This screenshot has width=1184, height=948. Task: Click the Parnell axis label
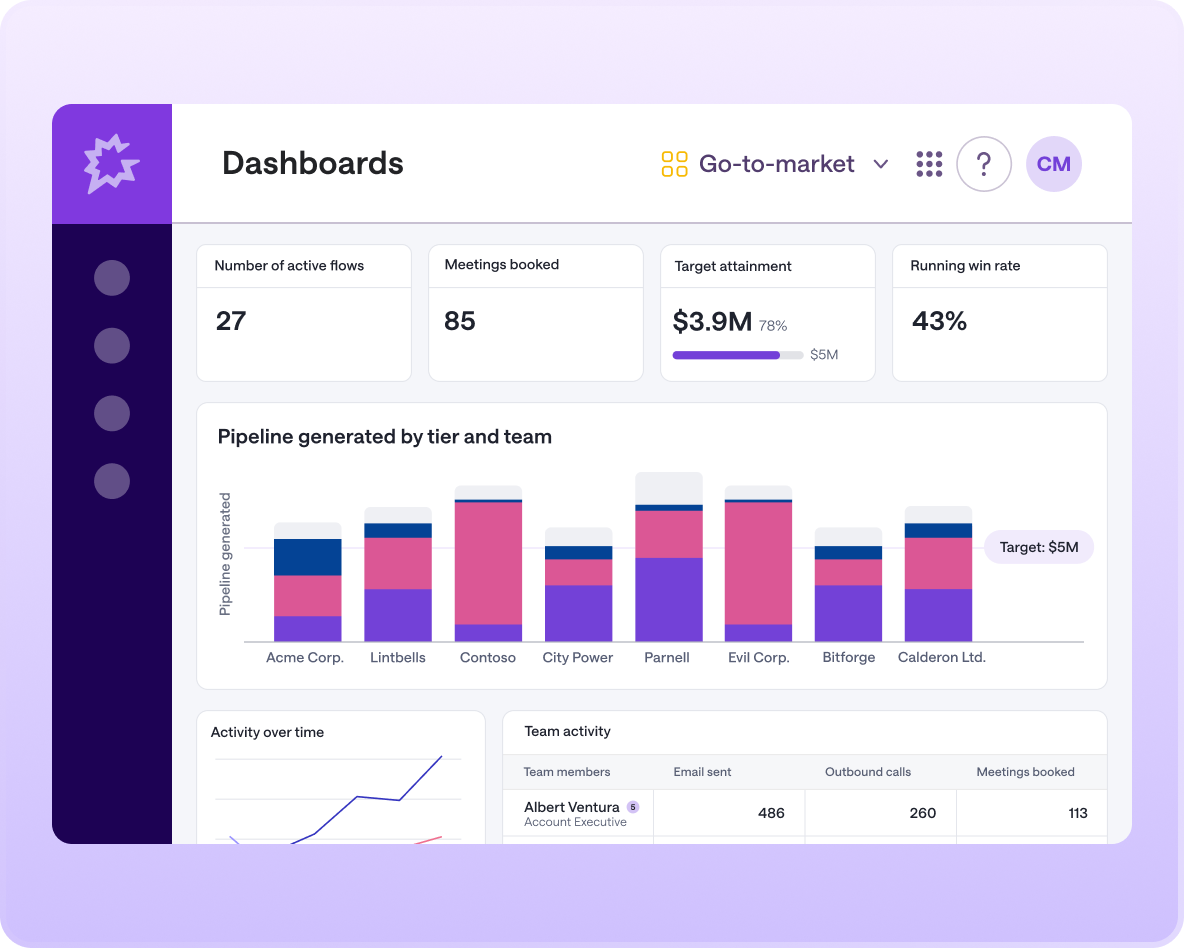(x=667, y=657)
